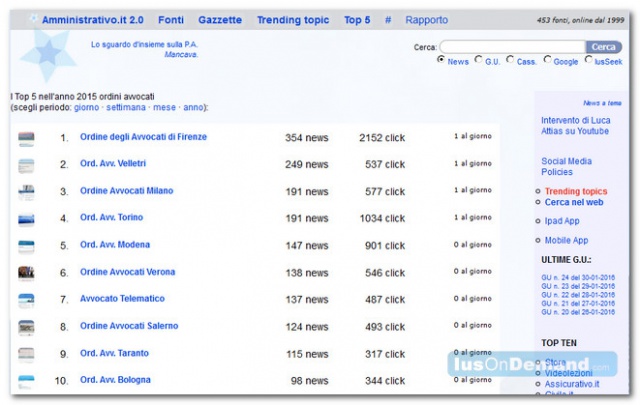Select the G.U. radio button

tap(478, 60)
